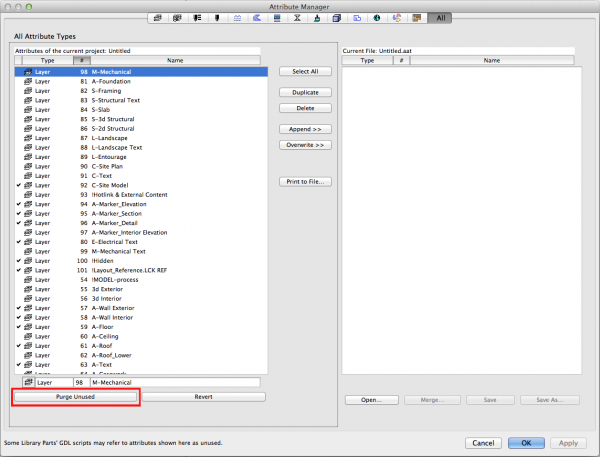This screenshot has width=600, height=457.
Task: Click Print to File button
Action: pyautogui.click(x=306, y=181)
